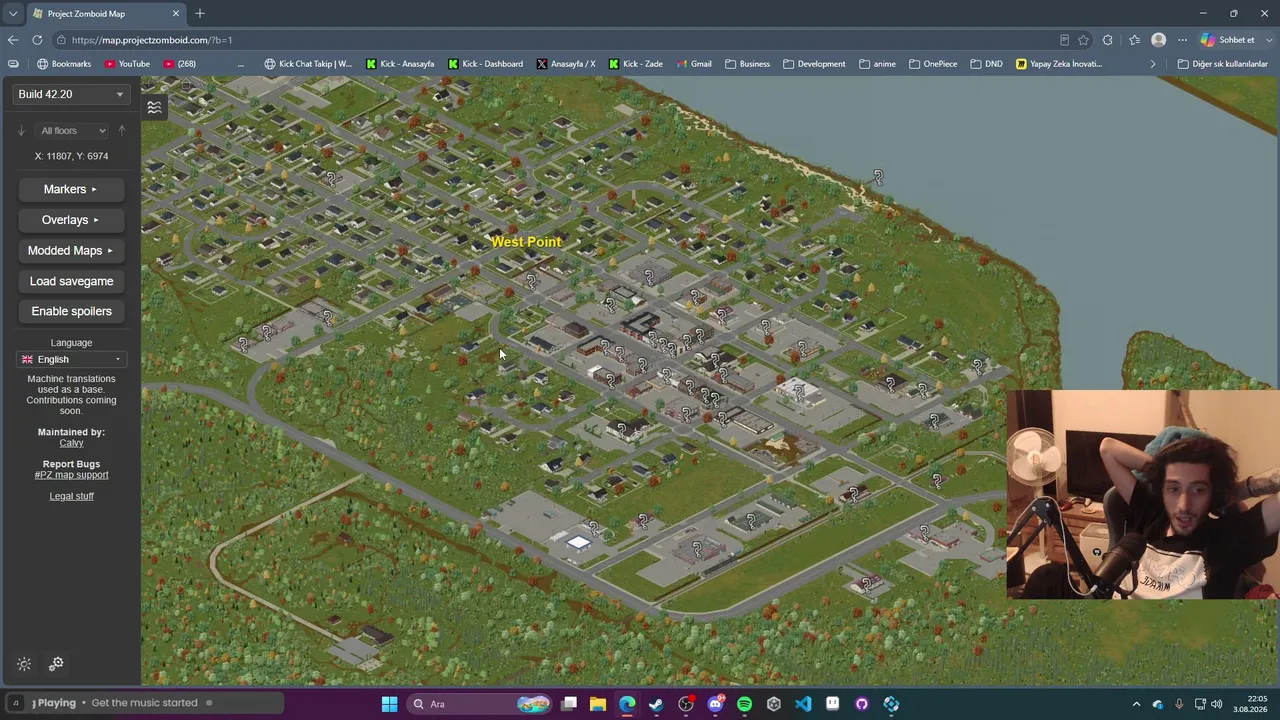This screenshot has width=1280, height=720.
Task: Open the Yapay Zeka İnovati... bookmark
Action: point(1059,64)
